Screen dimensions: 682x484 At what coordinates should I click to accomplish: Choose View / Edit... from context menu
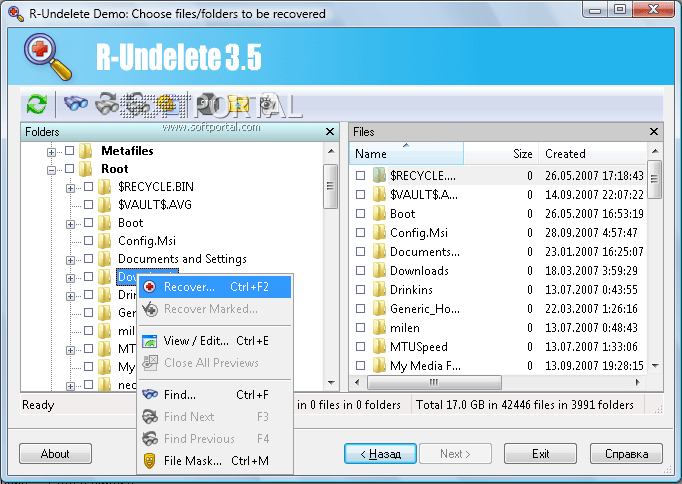[x=215, y=341]
